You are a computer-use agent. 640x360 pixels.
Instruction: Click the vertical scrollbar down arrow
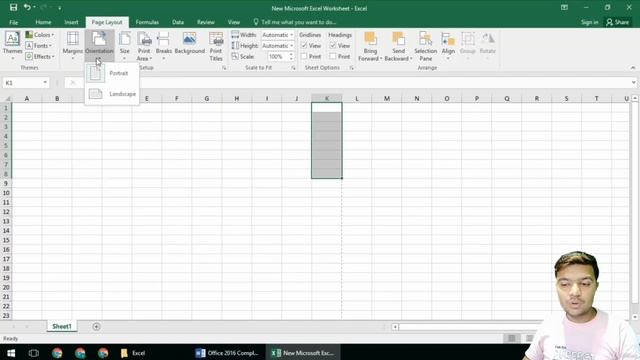(x=635, y=317)
